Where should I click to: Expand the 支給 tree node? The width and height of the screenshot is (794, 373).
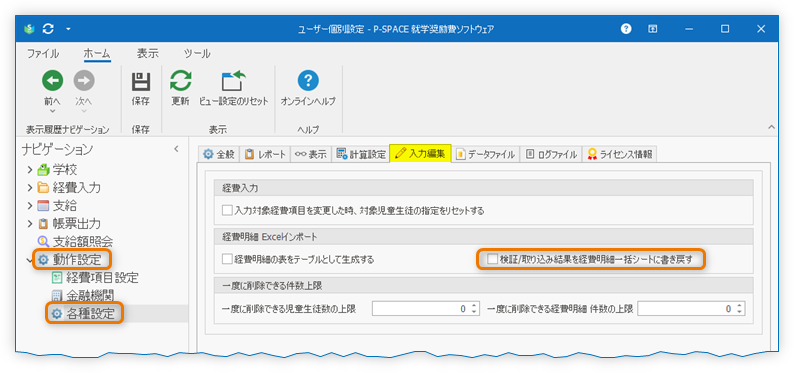pyautogui.click(x=30, y=205)
